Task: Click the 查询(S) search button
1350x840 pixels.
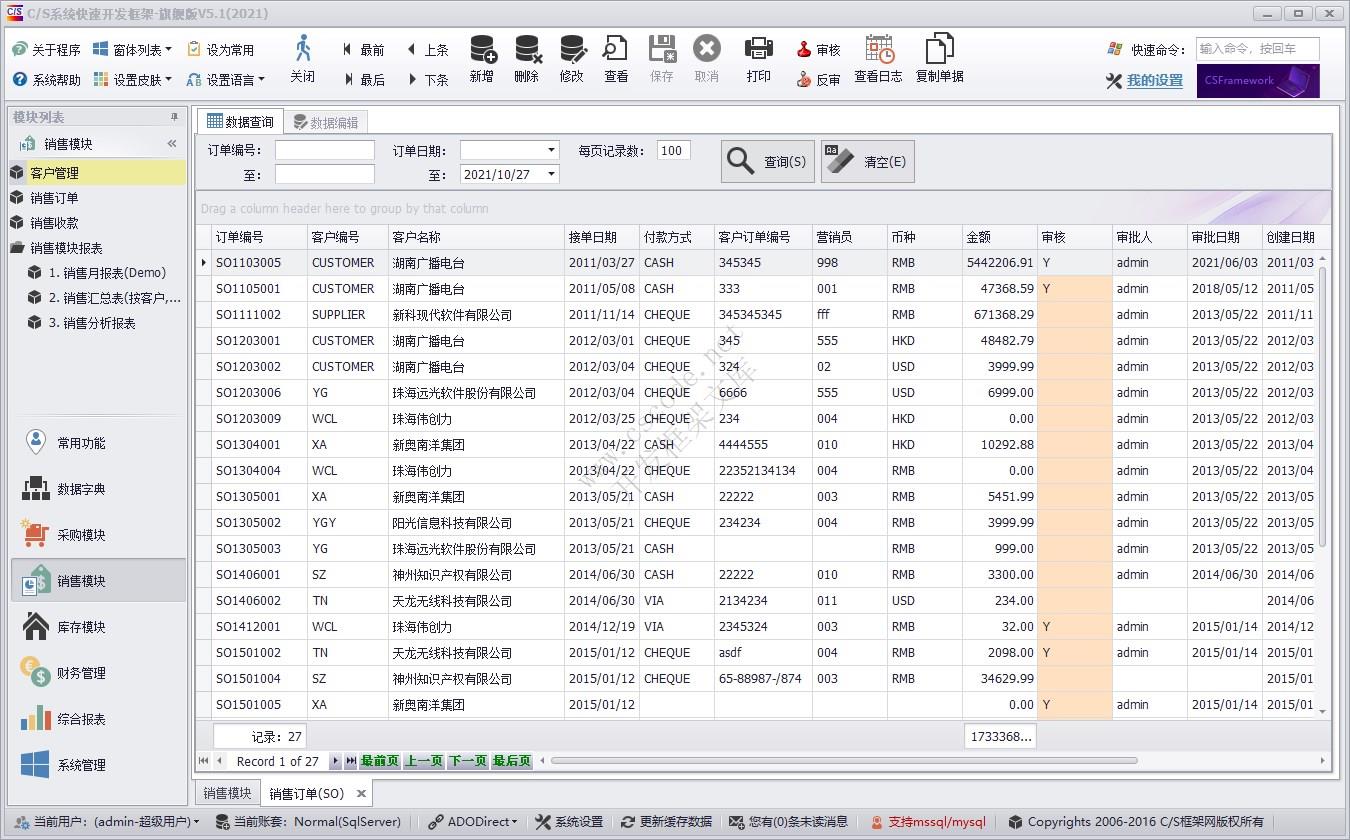Action: pyautogui.click(x=767, y=160)
